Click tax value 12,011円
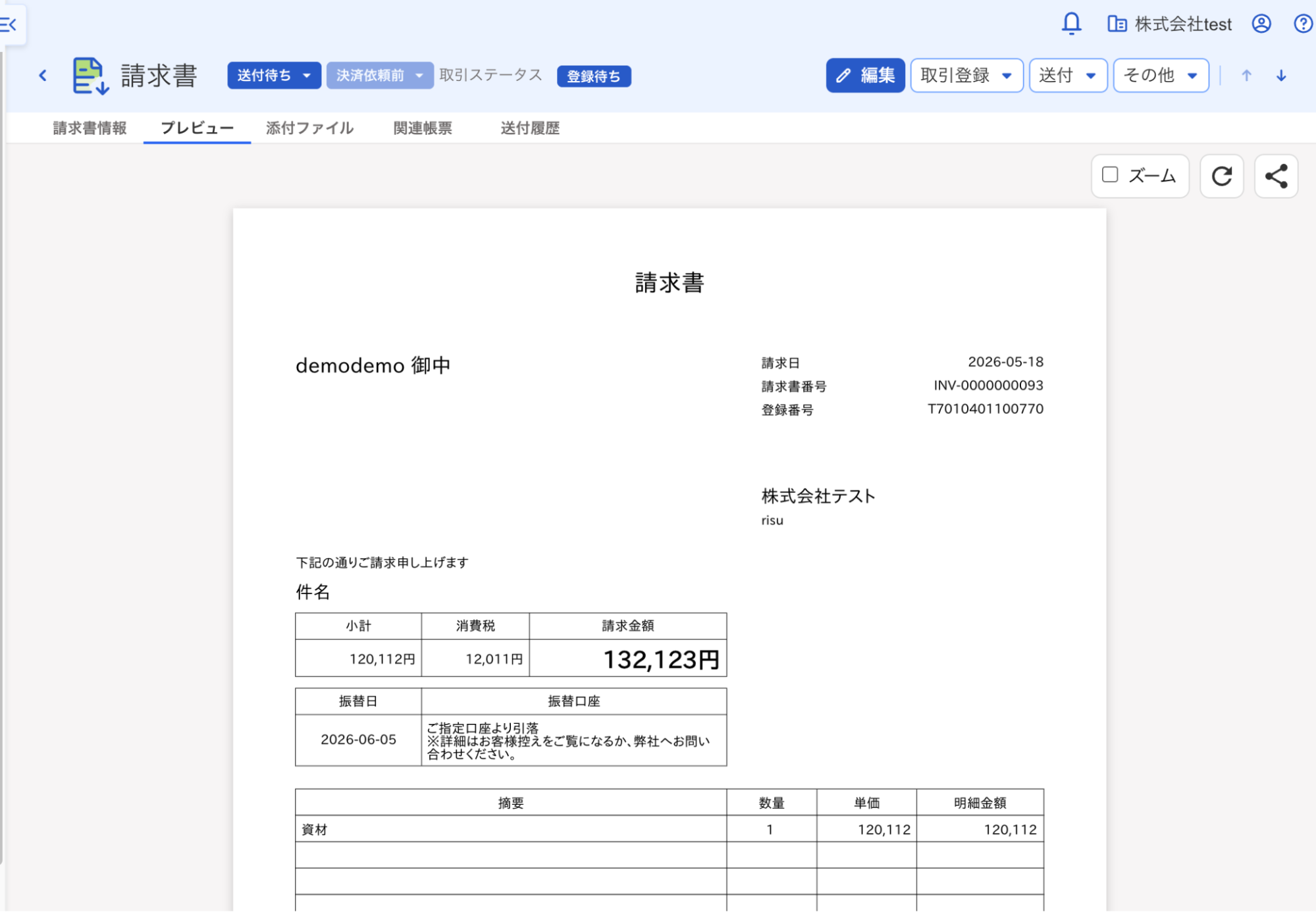 [494, 659]
